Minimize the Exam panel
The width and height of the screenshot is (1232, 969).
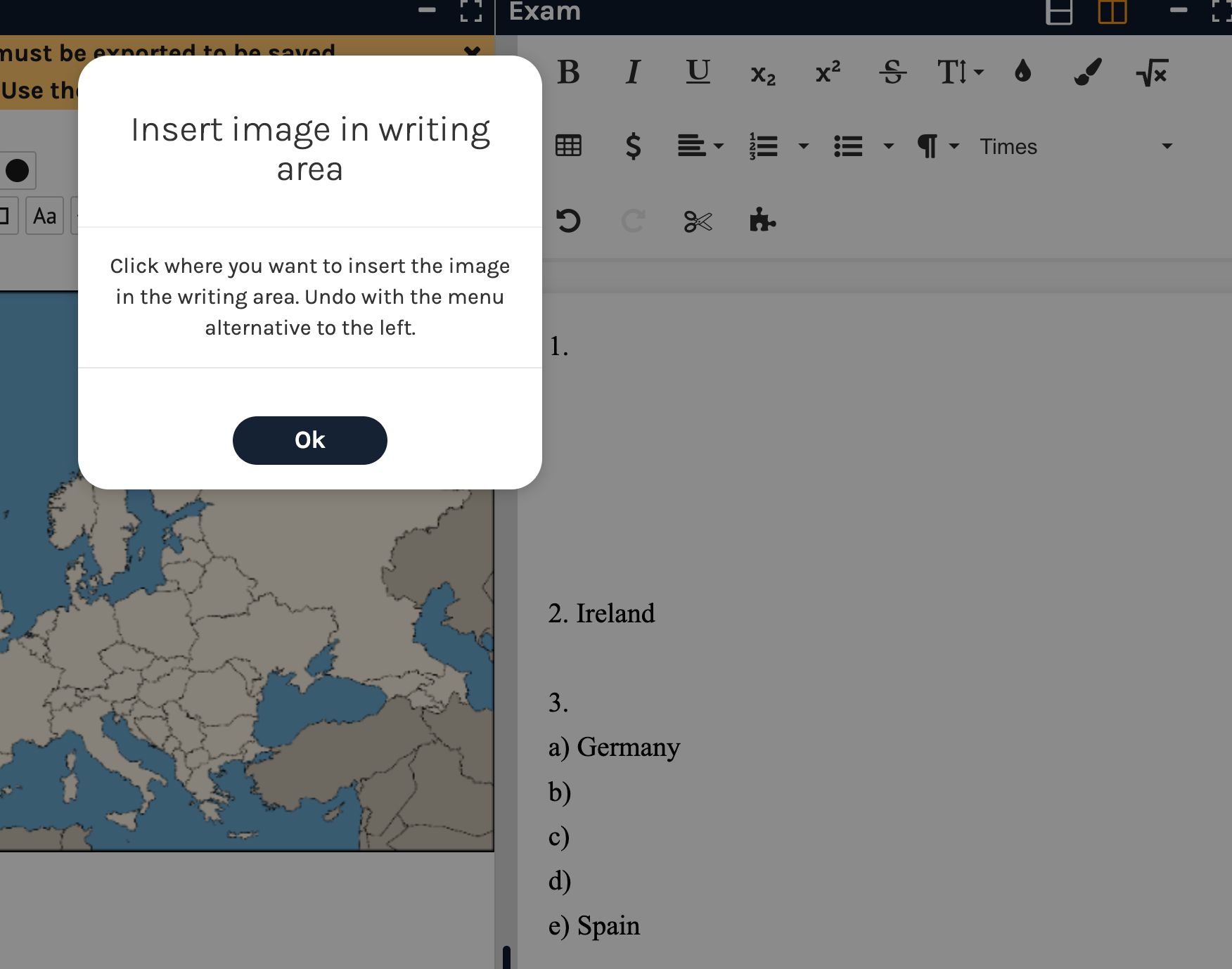(x=1179, y=10)
